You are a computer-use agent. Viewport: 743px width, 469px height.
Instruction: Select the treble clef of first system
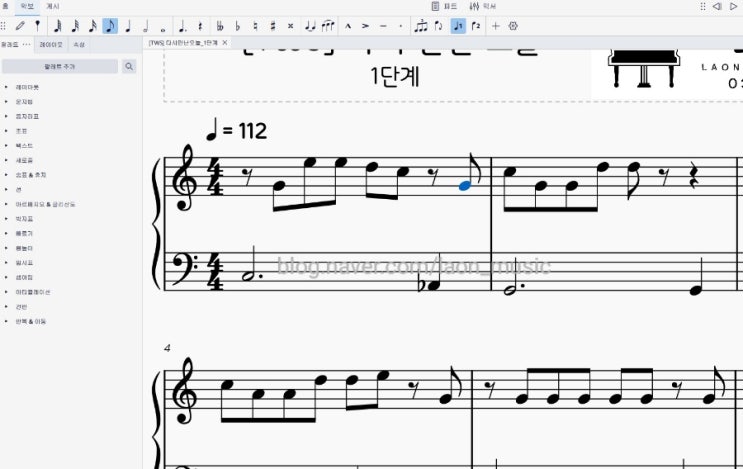(x=184, y=178)
